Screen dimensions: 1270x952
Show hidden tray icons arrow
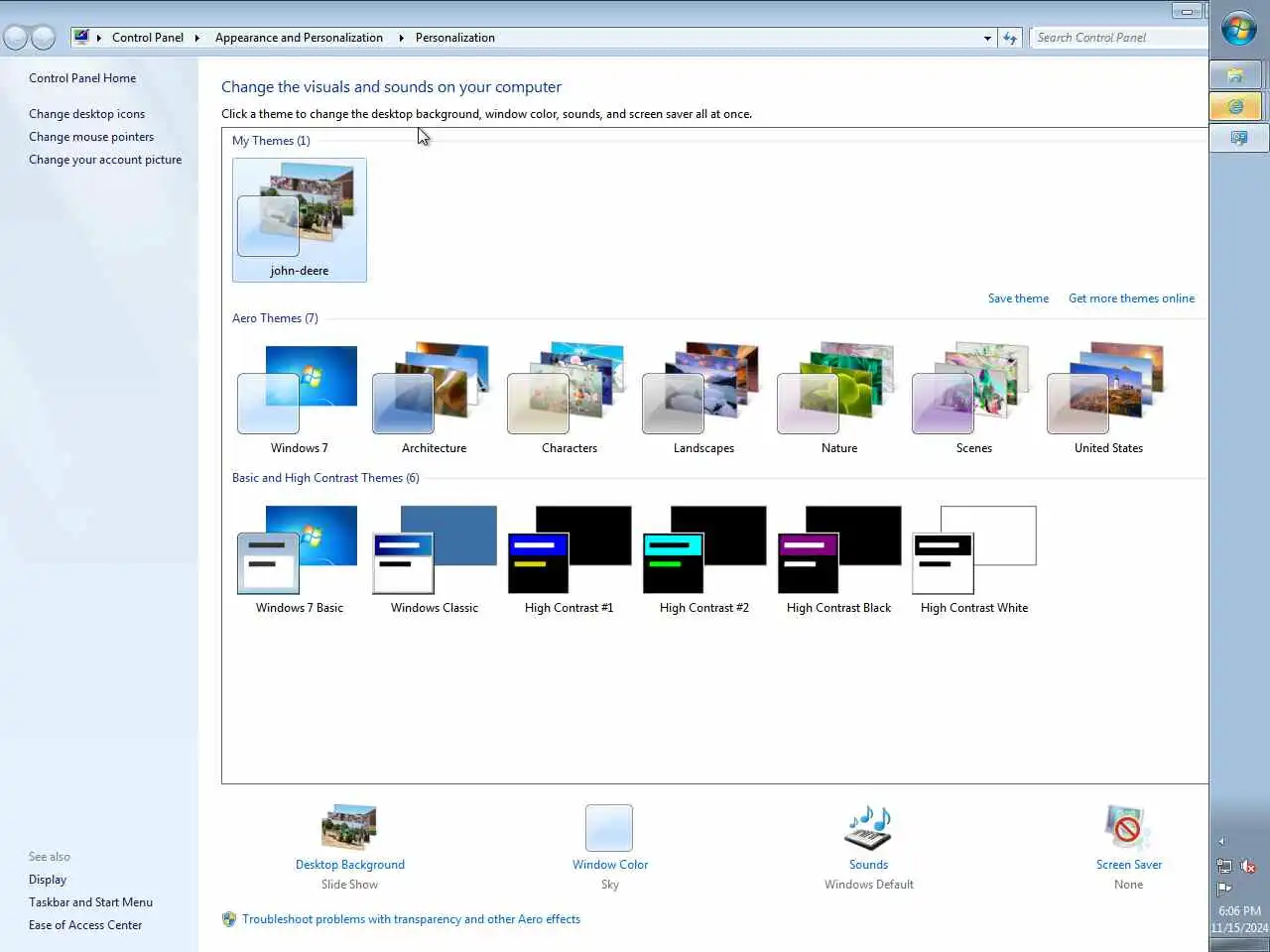point(1221,841)
